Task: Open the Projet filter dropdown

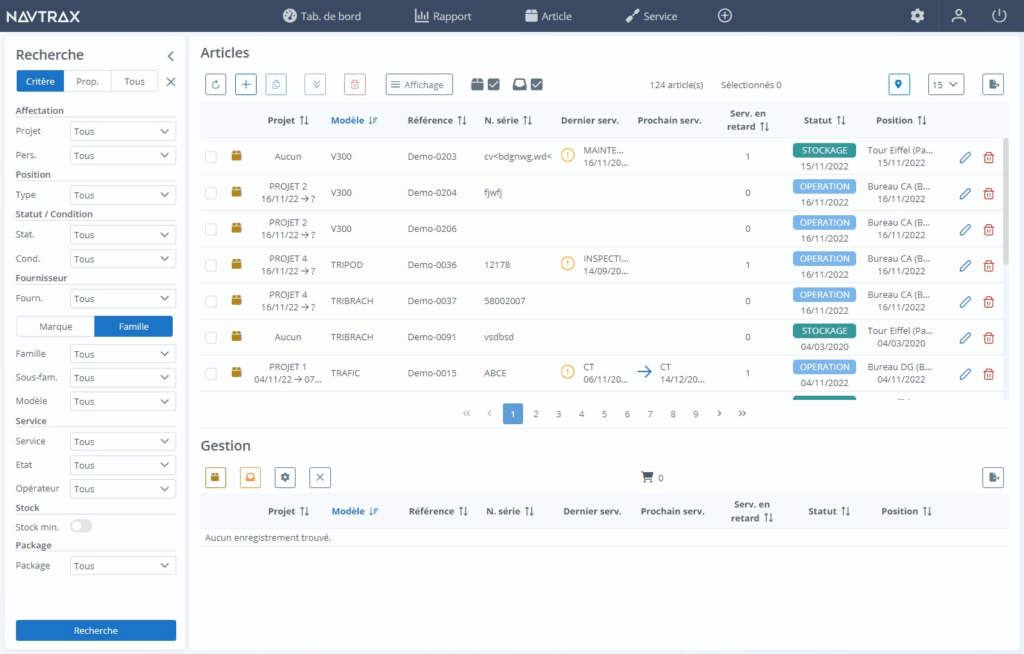Action: 122,130
